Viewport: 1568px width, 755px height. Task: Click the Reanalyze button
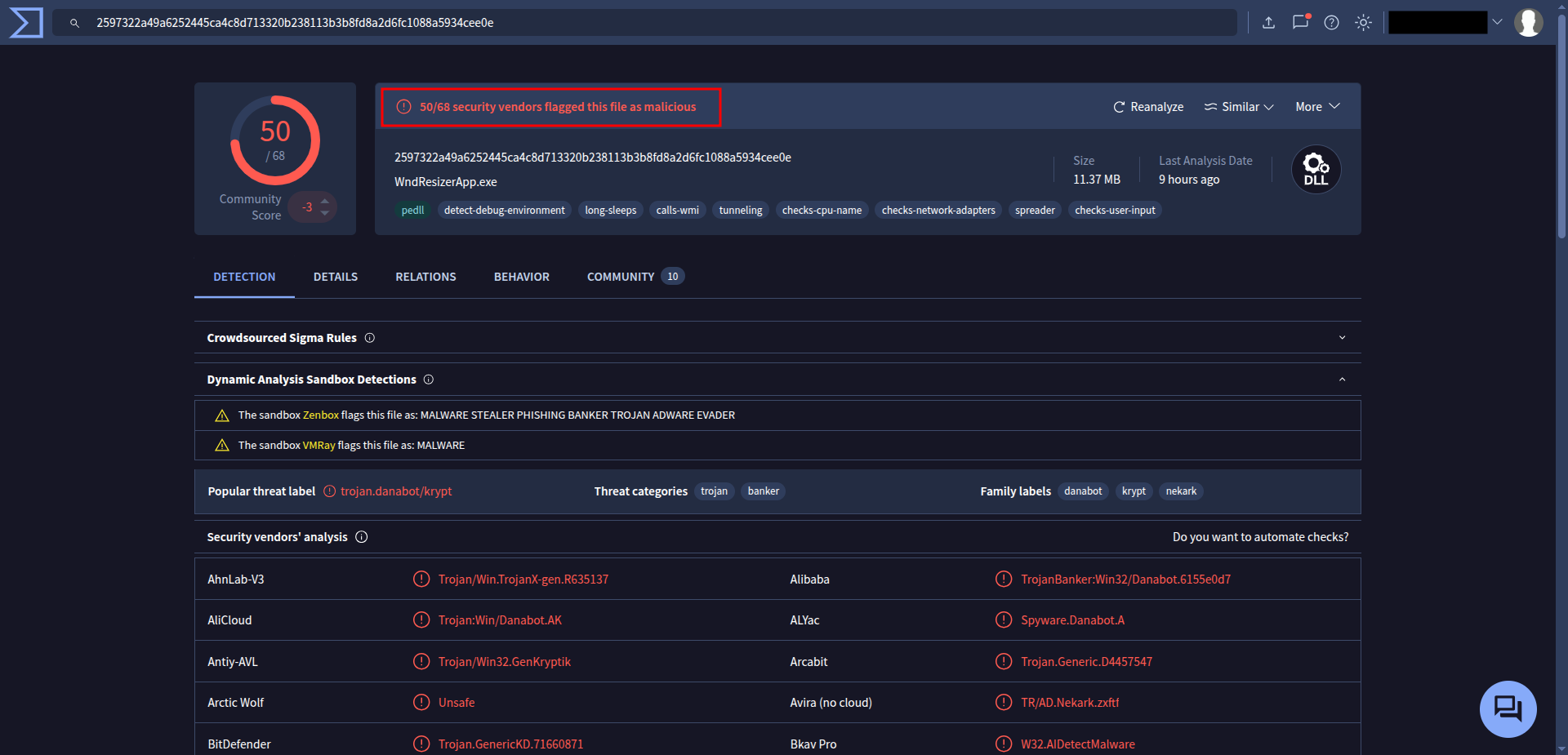point(1147,106)
